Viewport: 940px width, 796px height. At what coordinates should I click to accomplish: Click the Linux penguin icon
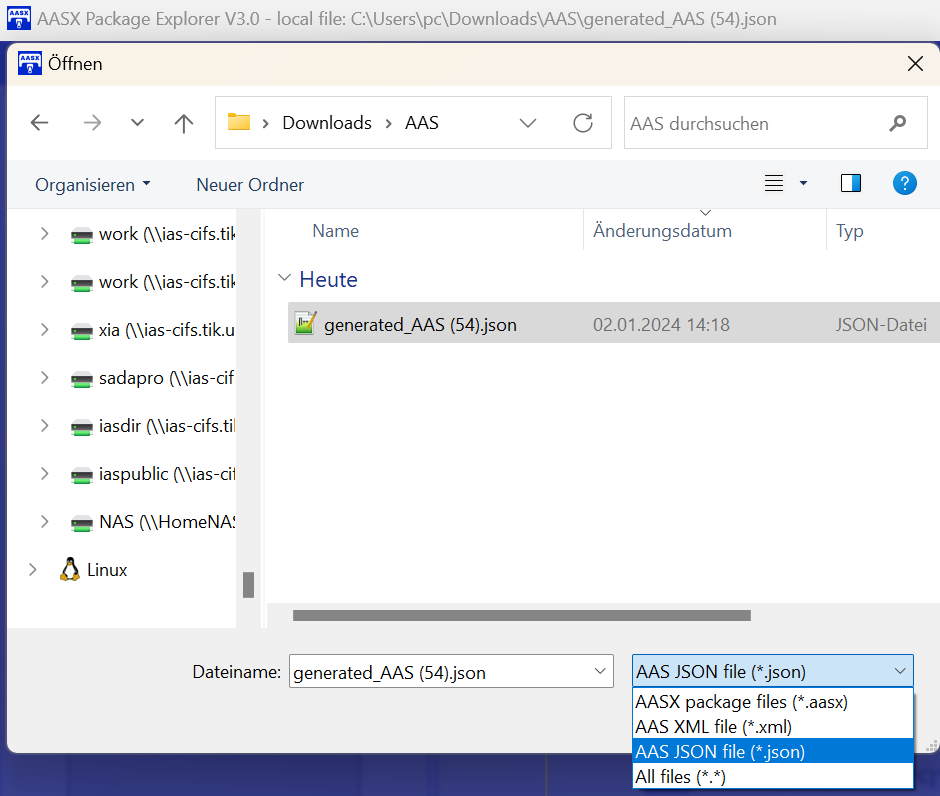coord(70,570)
